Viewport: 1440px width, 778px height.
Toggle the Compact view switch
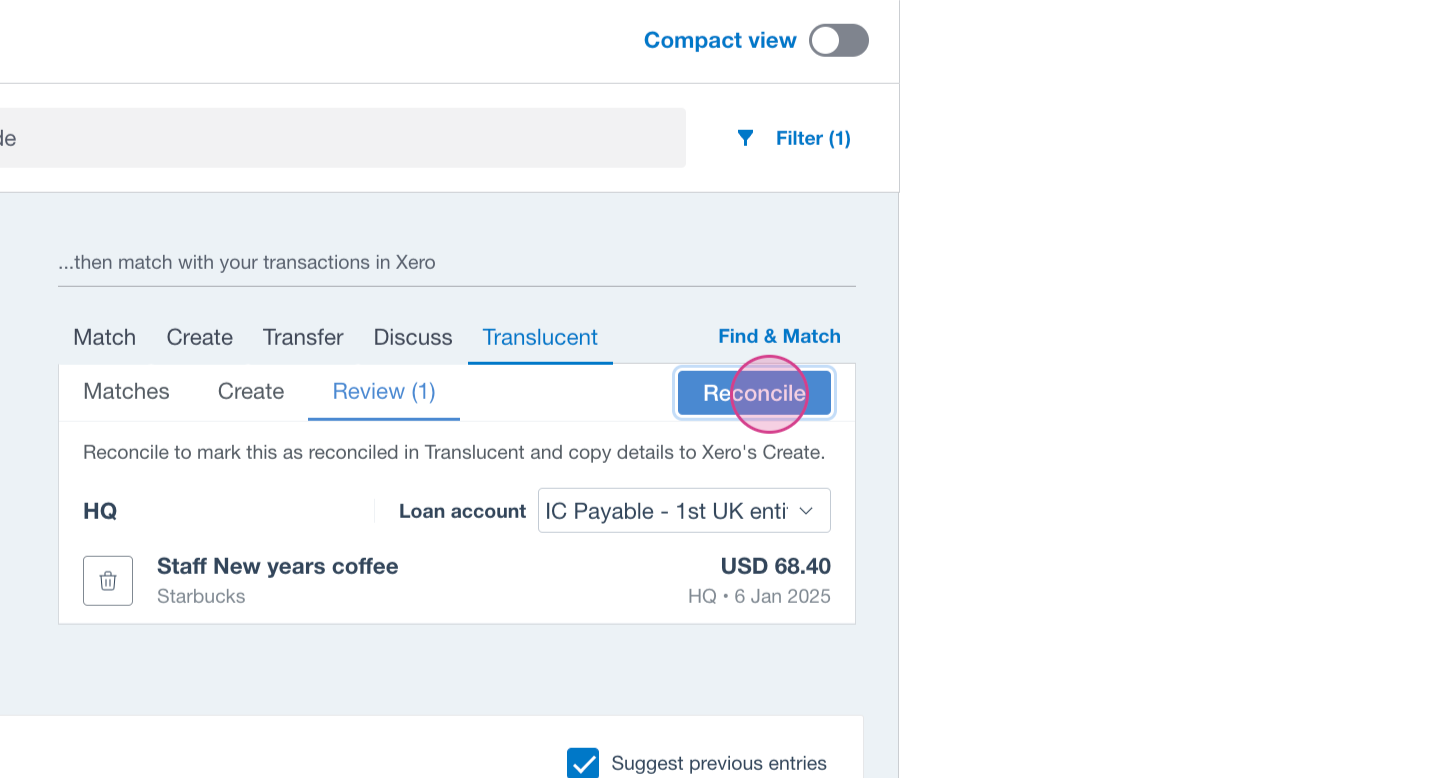(x=838, y=41)
